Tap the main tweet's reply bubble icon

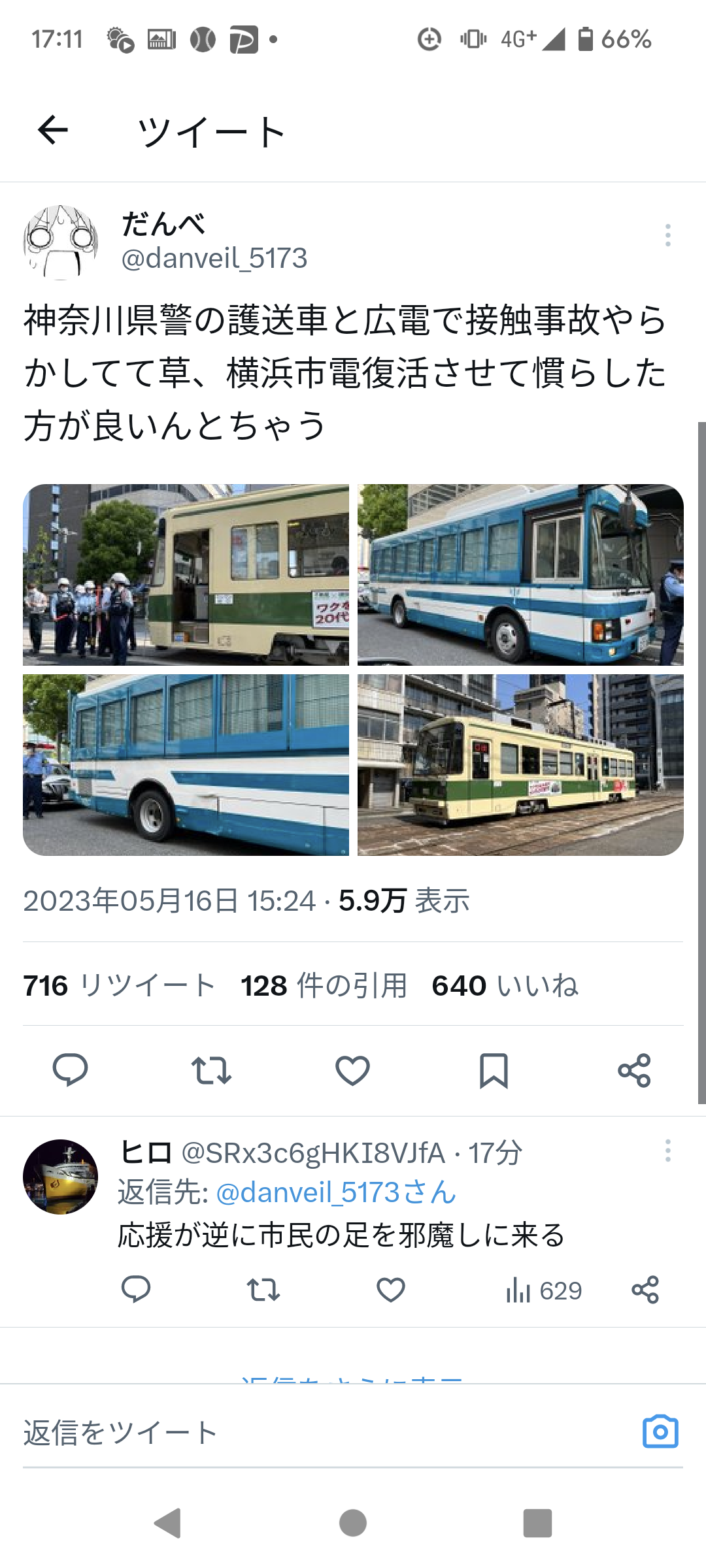[x=70, y=1070]
